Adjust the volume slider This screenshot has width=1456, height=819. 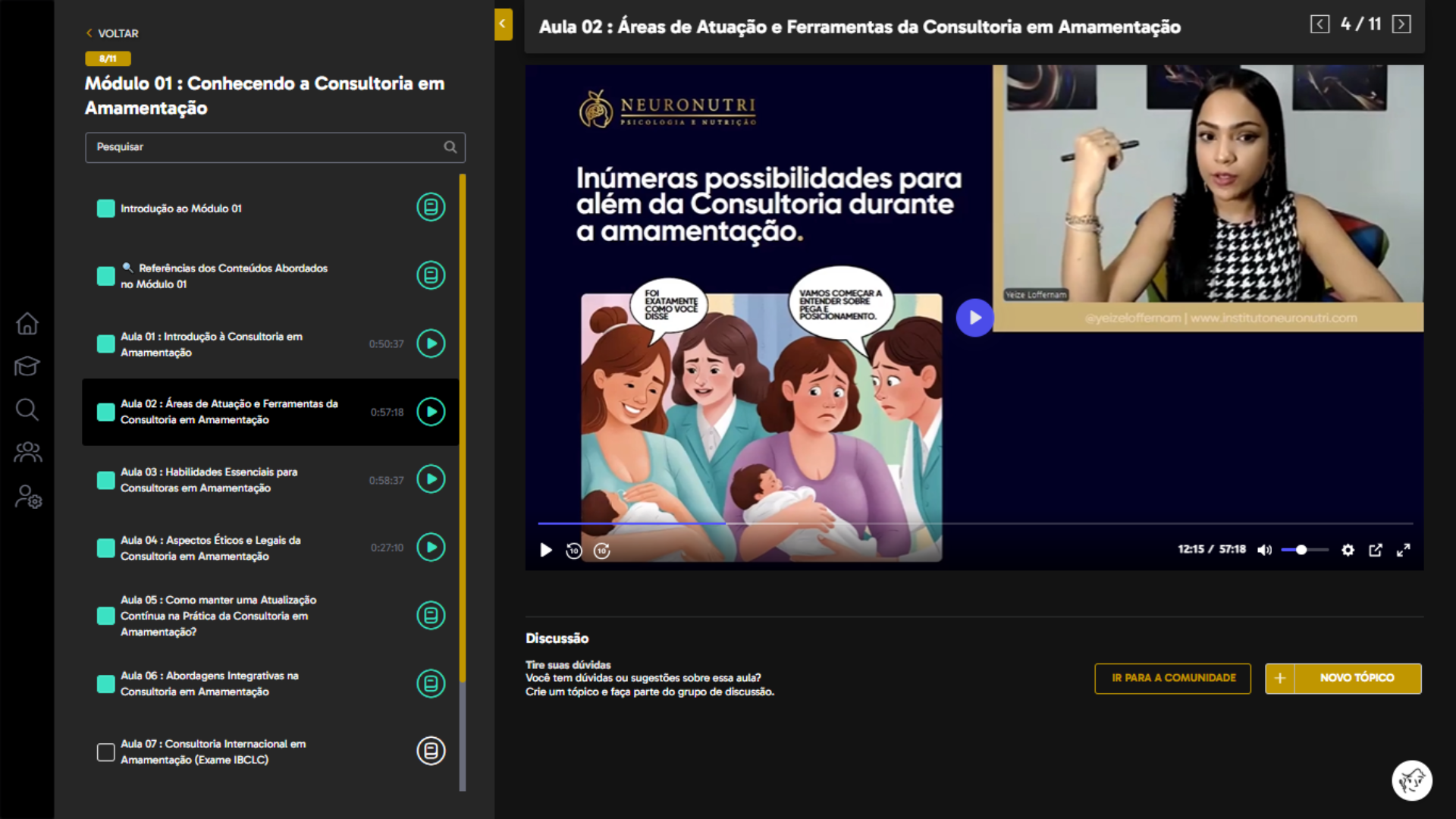1301,550
